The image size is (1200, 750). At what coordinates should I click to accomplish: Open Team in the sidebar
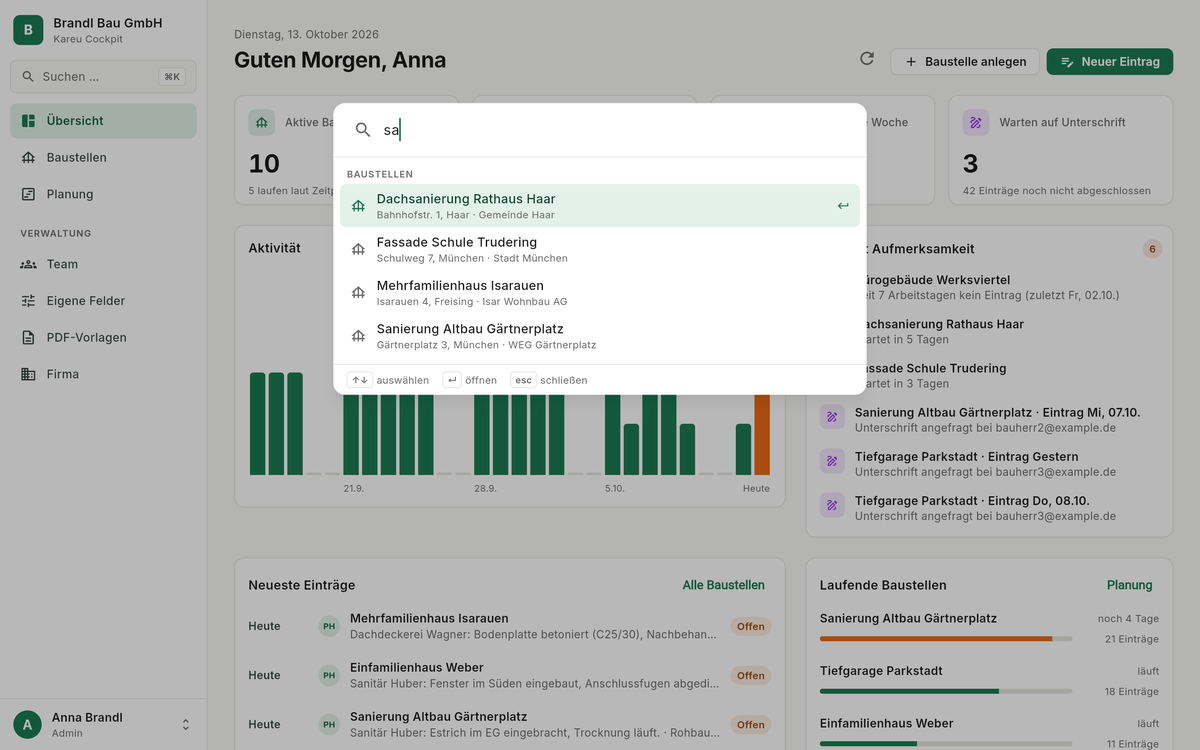coord(103,264)
